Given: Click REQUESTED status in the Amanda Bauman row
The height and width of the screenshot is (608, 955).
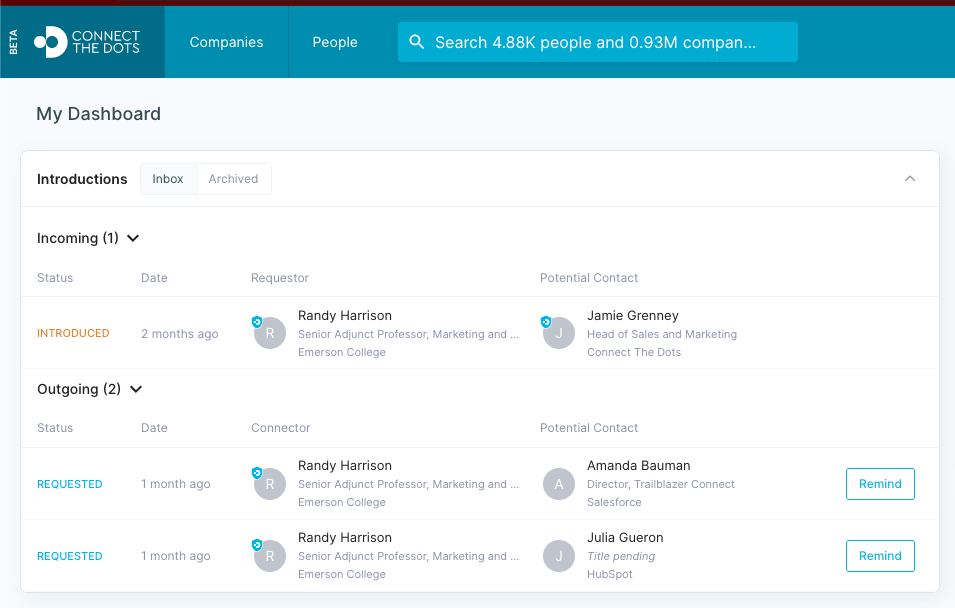Looking at the screenshot, I should 69,484.
